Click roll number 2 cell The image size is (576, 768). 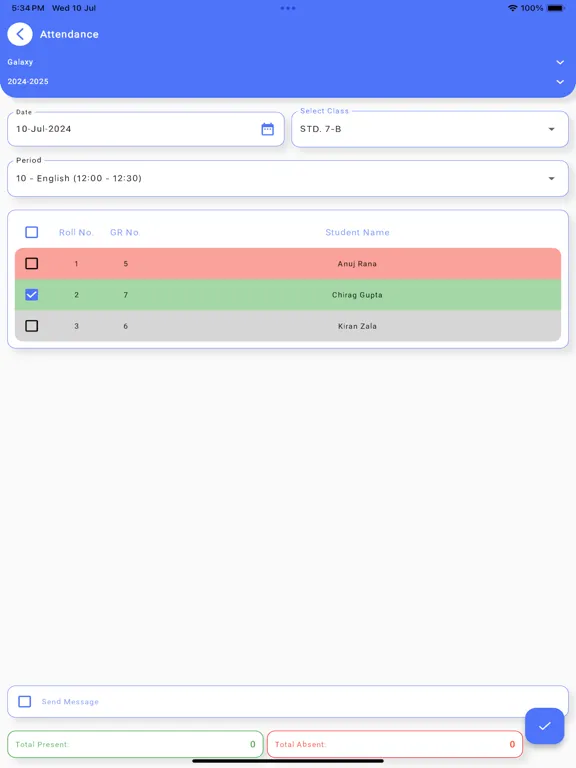coord(76,295)
